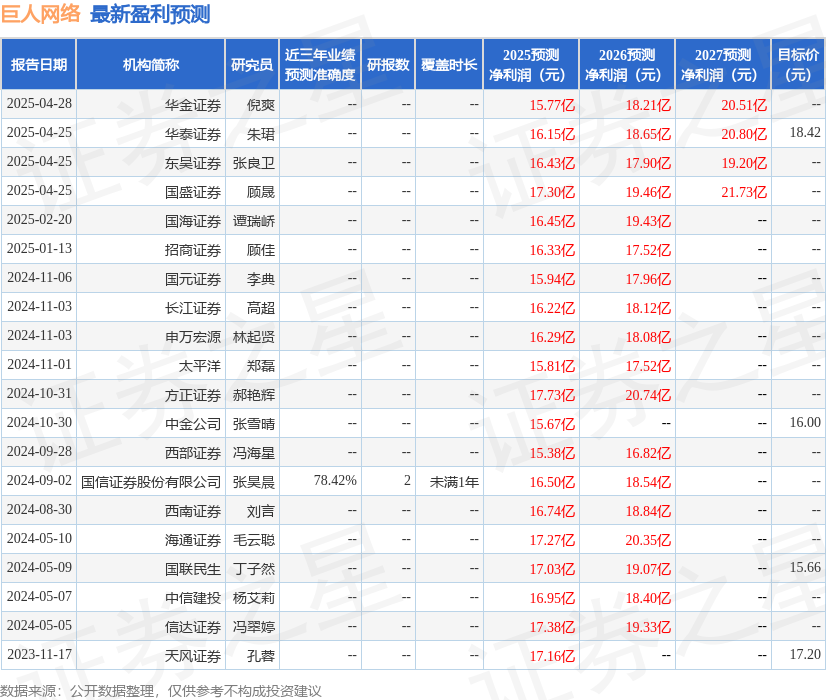This screenshot has width=826, height=700.
Task: Click analyst name 朱珺
Action: pos(261,134)
